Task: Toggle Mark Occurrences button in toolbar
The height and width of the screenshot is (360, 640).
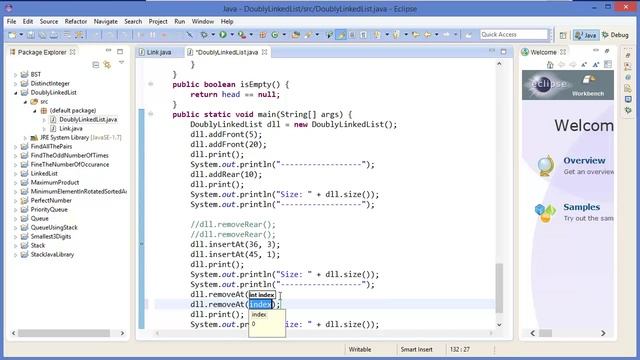Action: pyautogui.click(x=341, y=35)
